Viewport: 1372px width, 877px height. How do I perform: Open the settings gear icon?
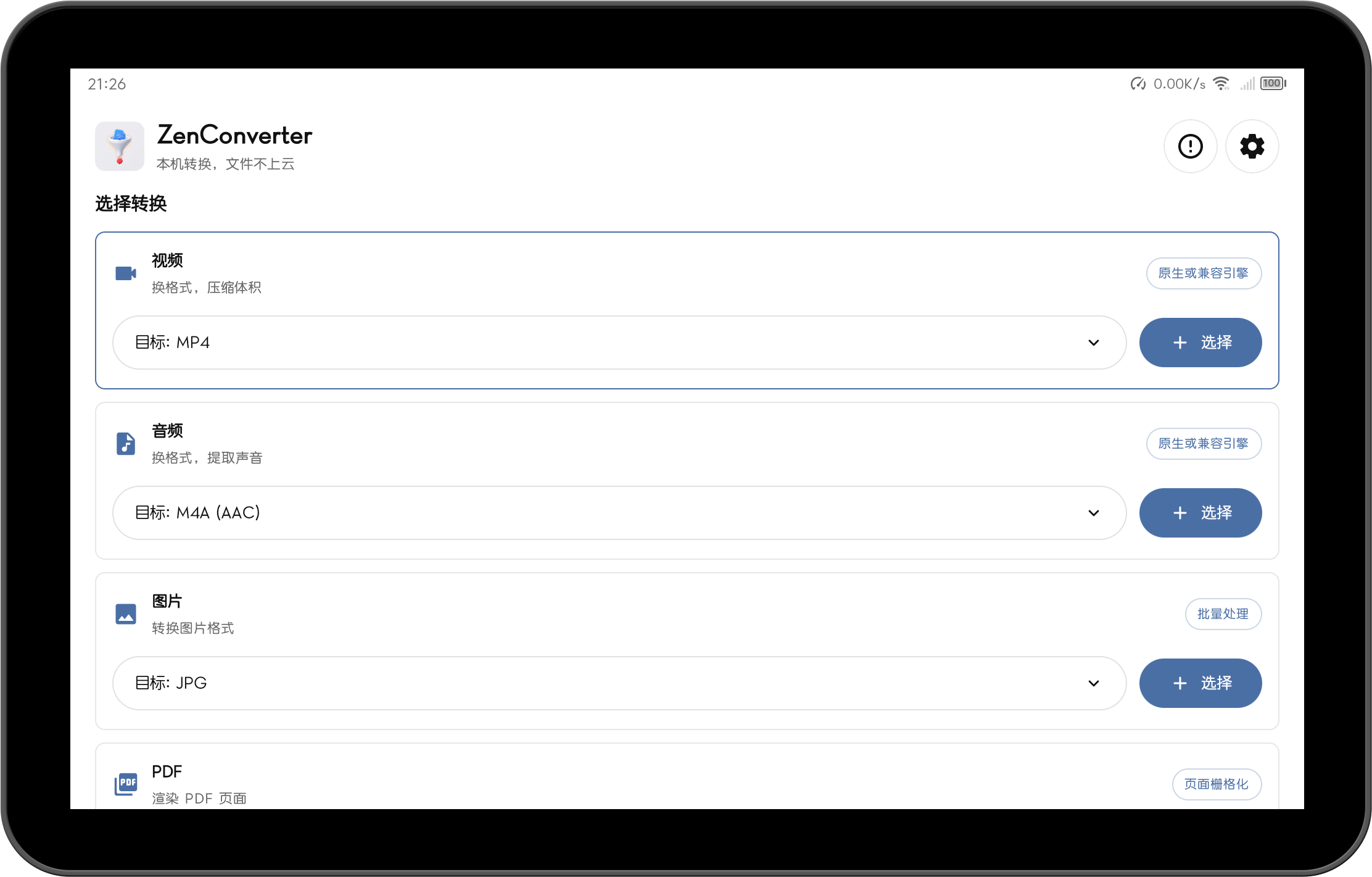[x=1252, y=146]
